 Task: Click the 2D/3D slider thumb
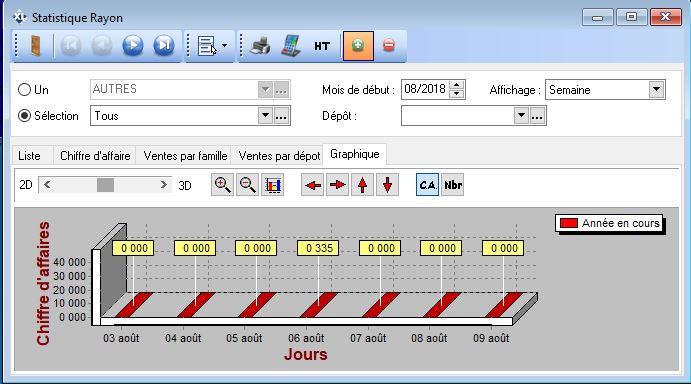point(105,185)
